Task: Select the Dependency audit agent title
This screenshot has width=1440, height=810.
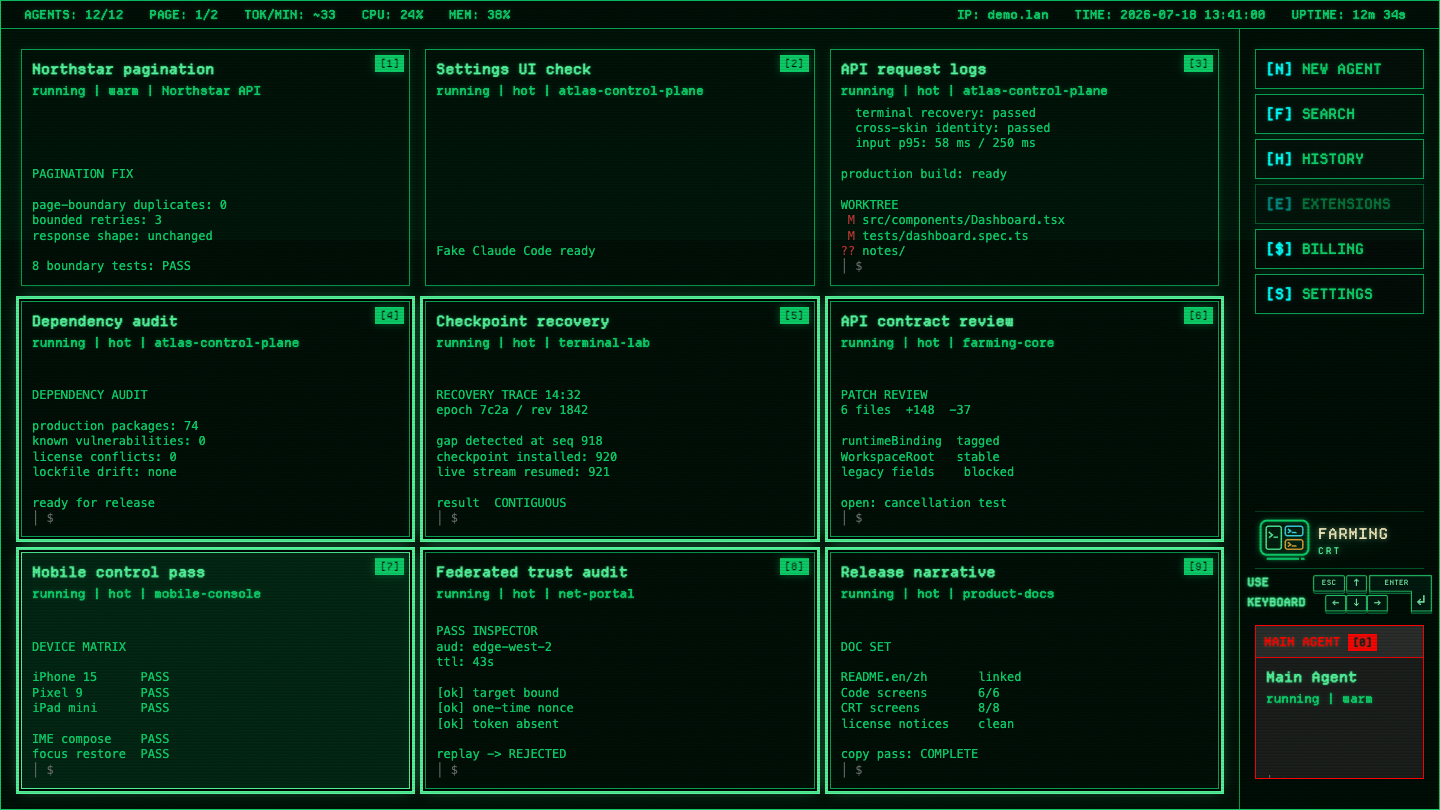Action: pyautogui.click(x=105, y=321)
